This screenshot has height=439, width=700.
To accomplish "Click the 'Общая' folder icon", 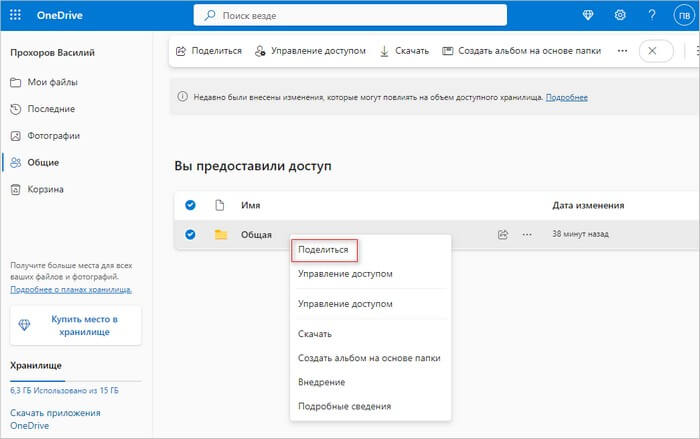I will [x=221, y=234].
